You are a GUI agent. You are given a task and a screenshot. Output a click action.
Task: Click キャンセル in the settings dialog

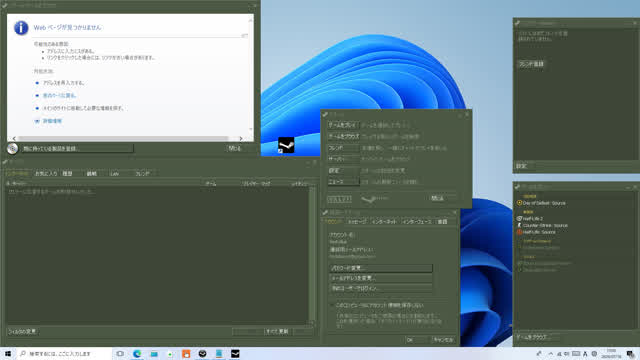coord(442,340)
